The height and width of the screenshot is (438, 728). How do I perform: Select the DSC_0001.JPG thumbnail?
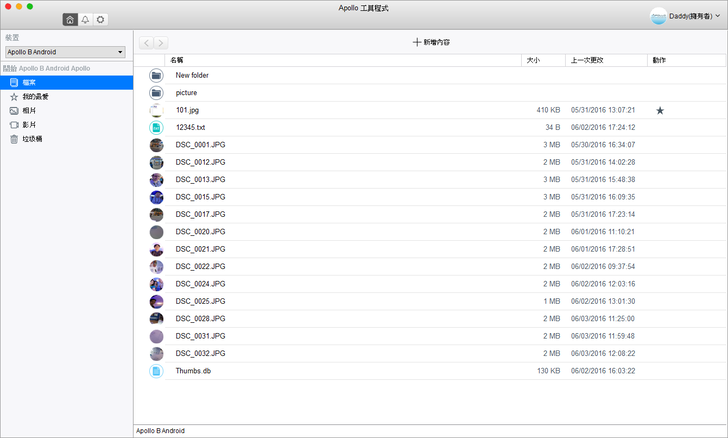click(x=156, y=145)
